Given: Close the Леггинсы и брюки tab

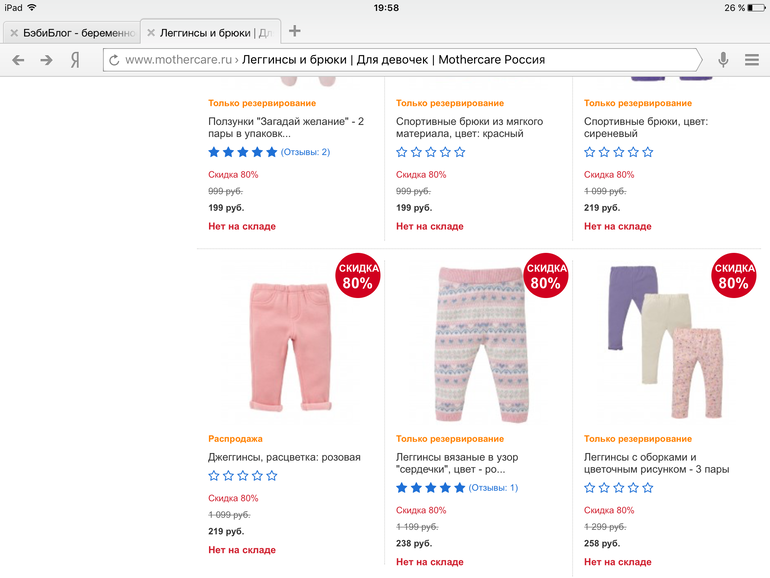Looking at the screenshot, I should [x=151, y=33].
